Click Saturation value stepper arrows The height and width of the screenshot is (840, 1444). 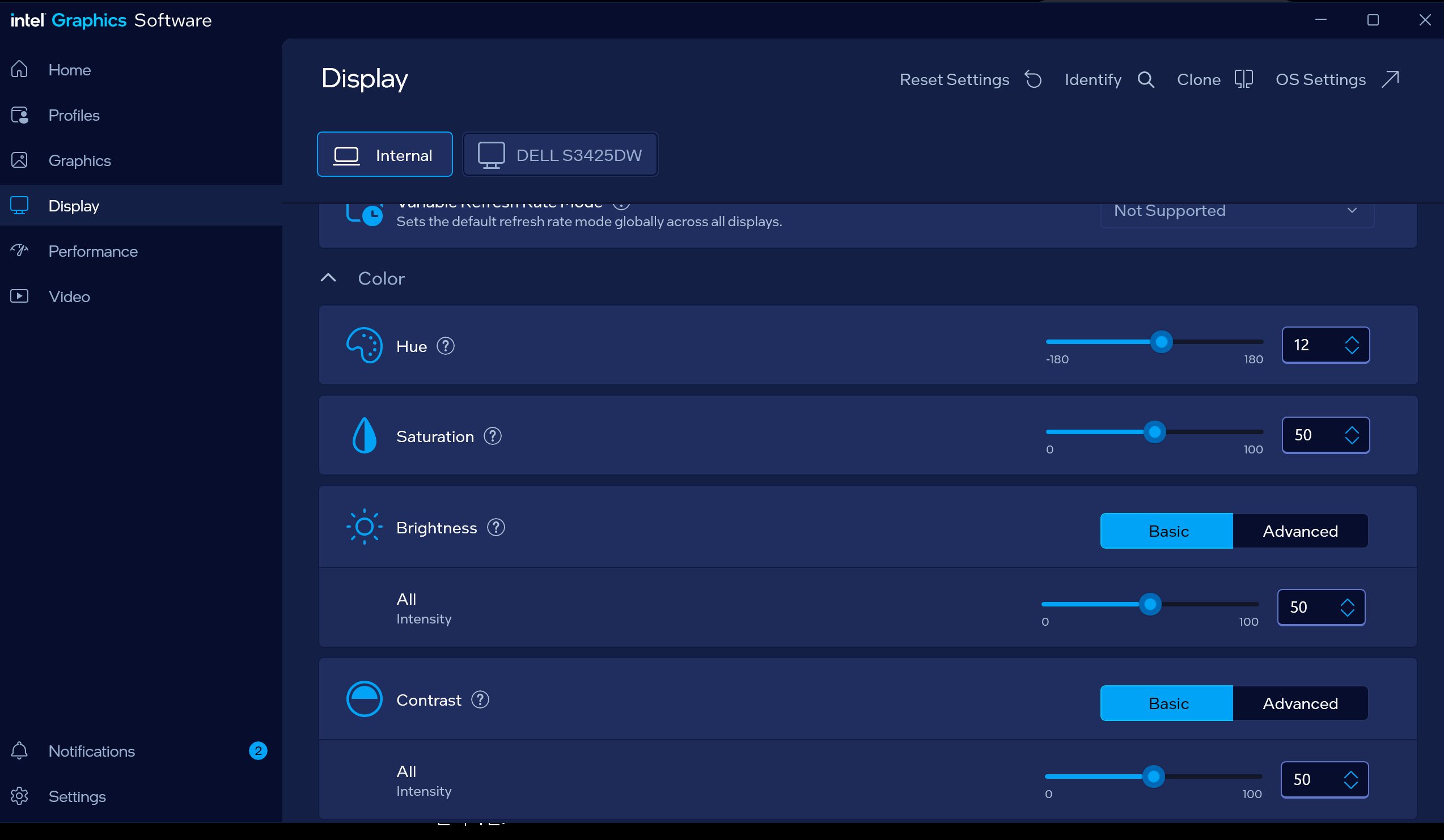[1352, 435]
